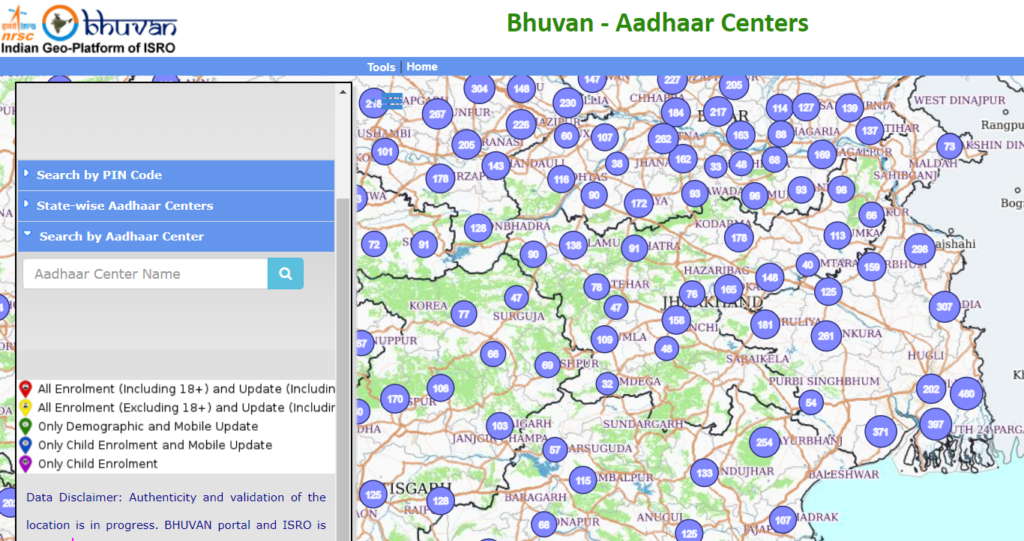The image size is (1024, 541).
Task: Open the 143 cluster marker
Action: point(496,166)
